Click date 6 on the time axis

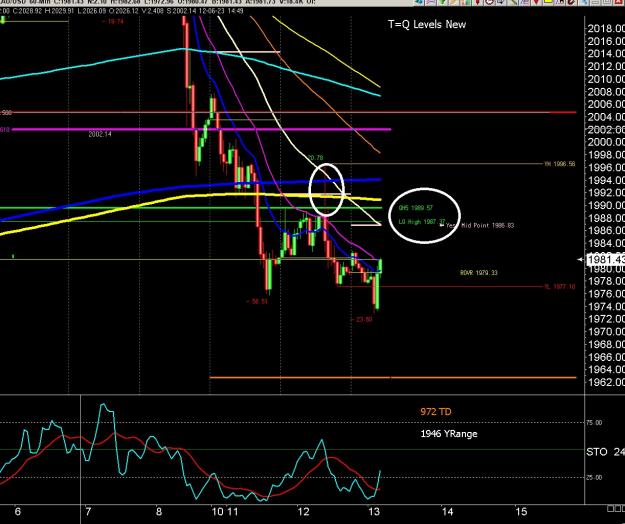click(17, 511)
